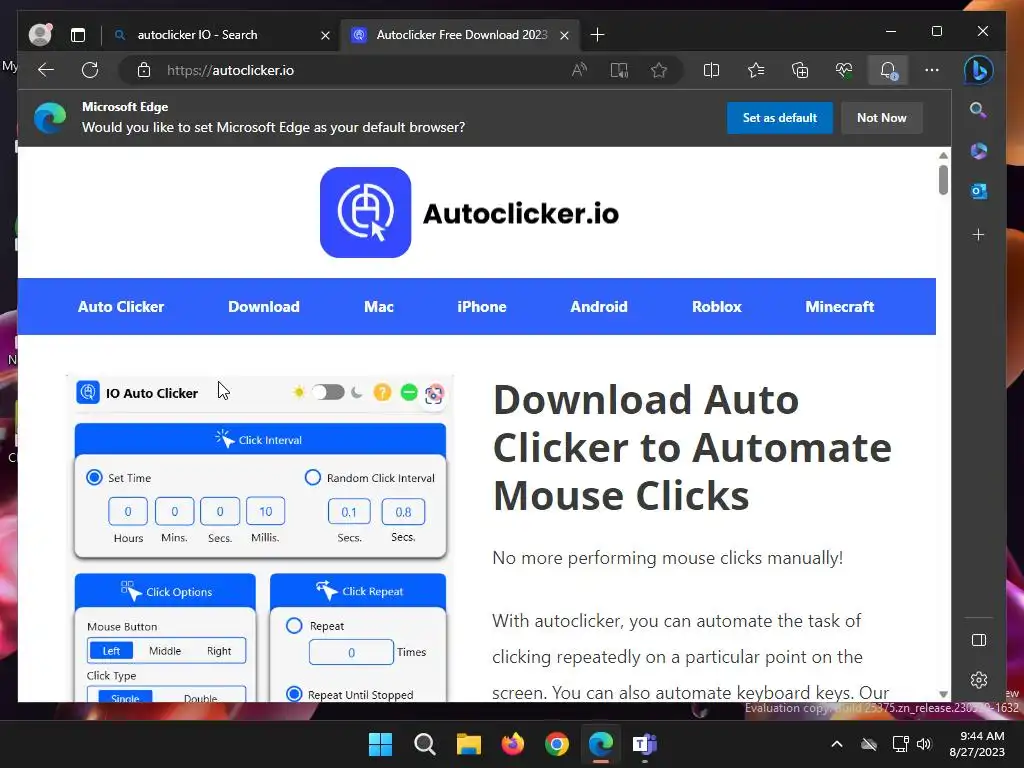Go back with the back arrow
The width and height of the screenshot is (1024, 768).
[46, 70]
